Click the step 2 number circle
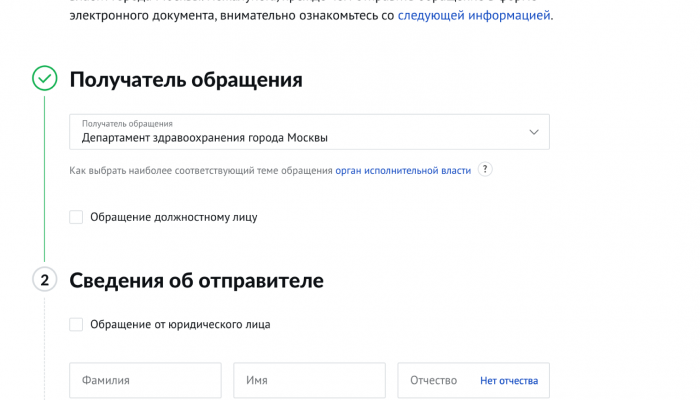Viewport: 700px width, 400px height. pyautogui.click(x=45, y=280)
